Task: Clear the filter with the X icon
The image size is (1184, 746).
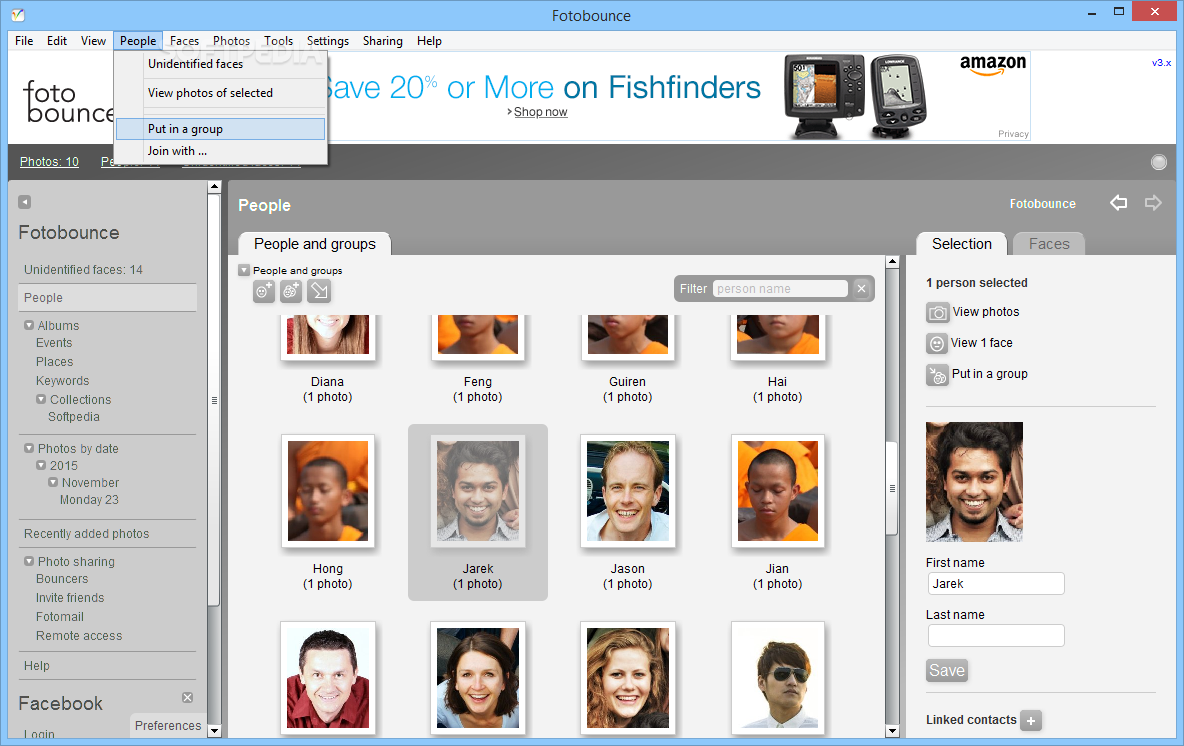Action: [862, 288]
